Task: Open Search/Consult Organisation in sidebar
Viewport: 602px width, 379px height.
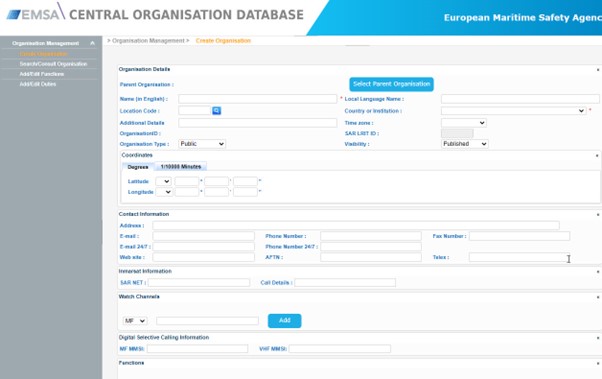Action: pyautogui.click(x=53, y=64)
